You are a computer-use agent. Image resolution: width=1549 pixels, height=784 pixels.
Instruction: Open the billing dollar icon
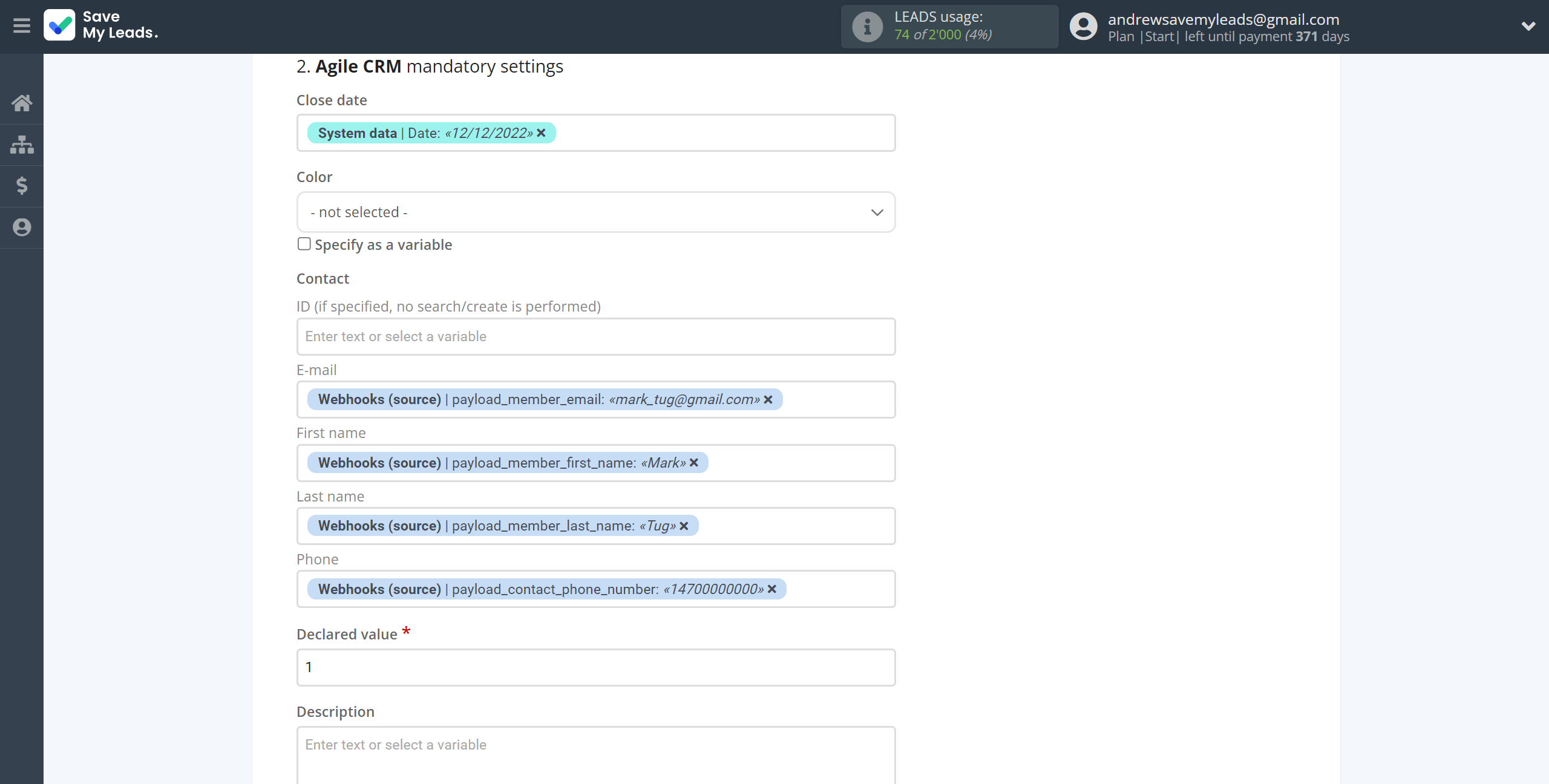(x=22, y=186)
